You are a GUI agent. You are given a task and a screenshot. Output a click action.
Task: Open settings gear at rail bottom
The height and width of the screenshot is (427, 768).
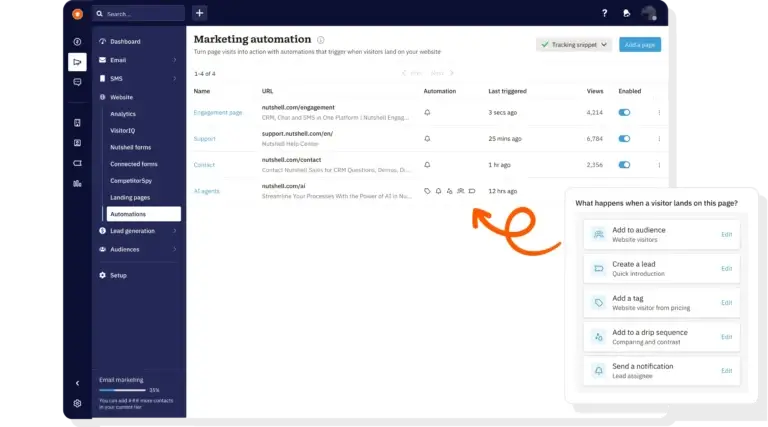tap(77, 403)
